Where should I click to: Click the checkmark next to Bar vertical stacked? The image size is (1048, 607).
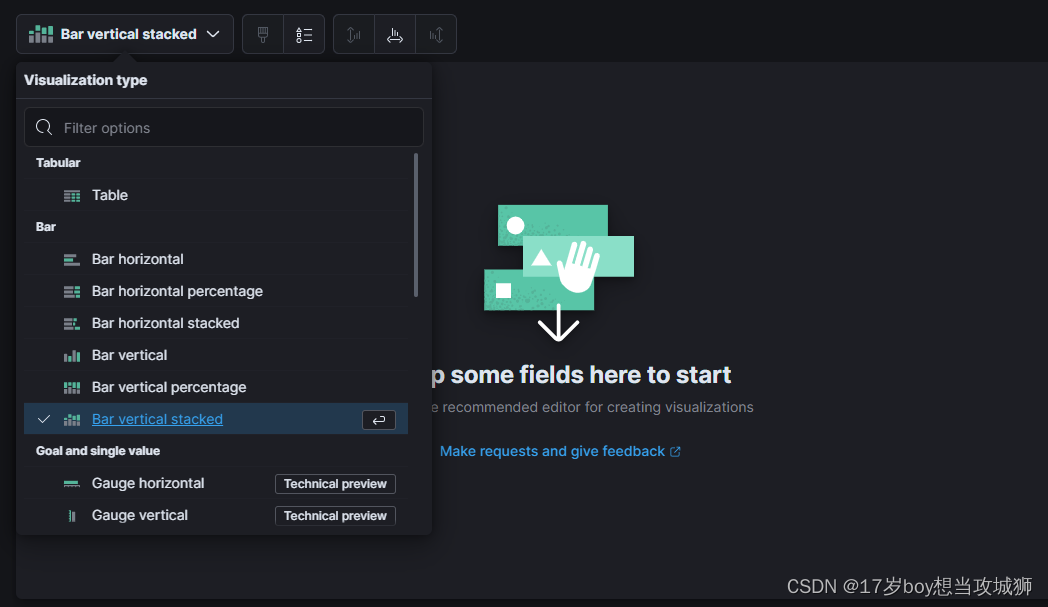click(x=44, y=419)
